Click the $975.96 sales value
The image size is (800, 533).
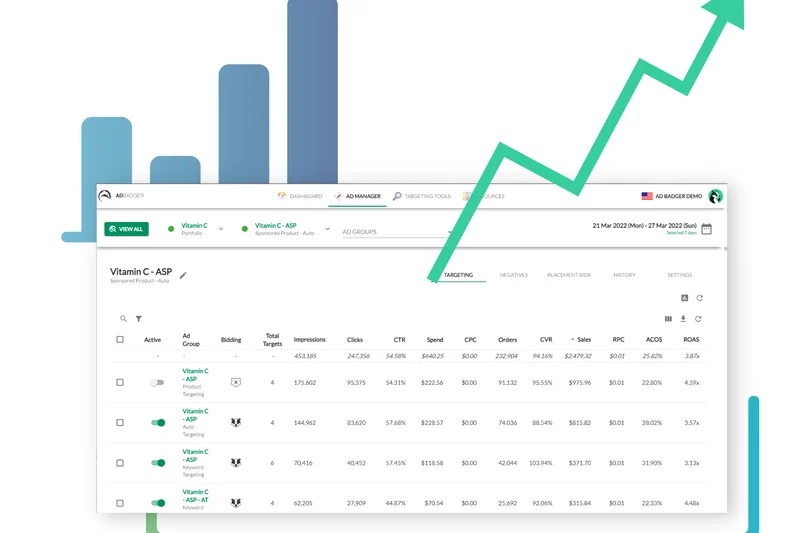[580, 383]
